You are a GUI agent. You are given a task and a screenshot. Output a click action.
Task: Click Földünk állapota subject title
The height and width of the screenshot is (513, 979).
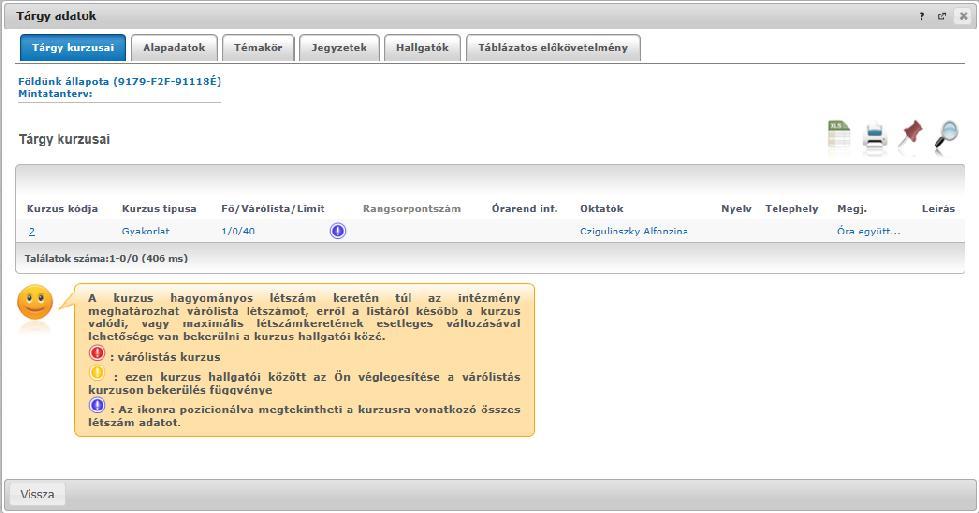coord(119,81)
